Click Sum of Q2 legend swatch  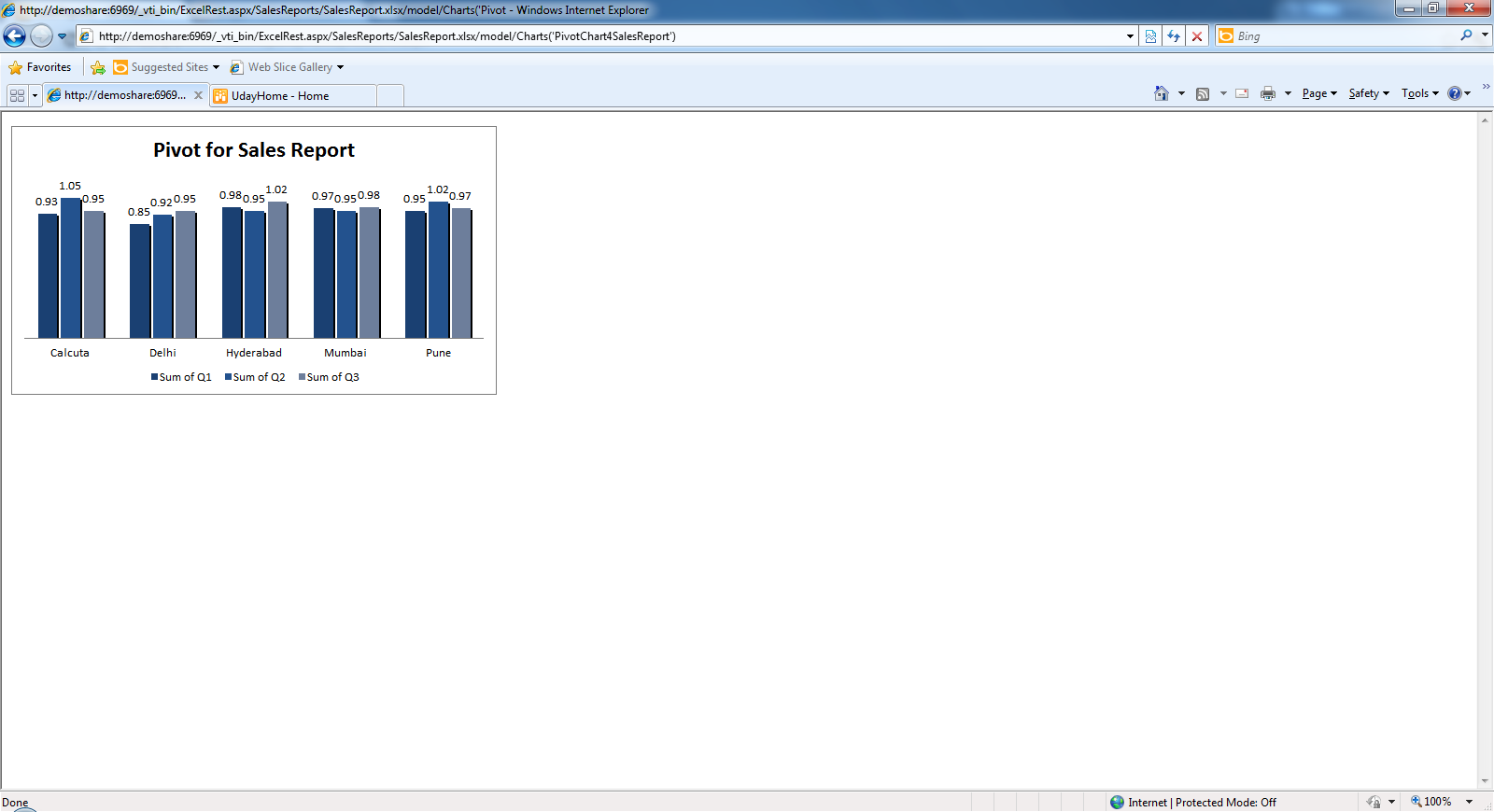228,377
